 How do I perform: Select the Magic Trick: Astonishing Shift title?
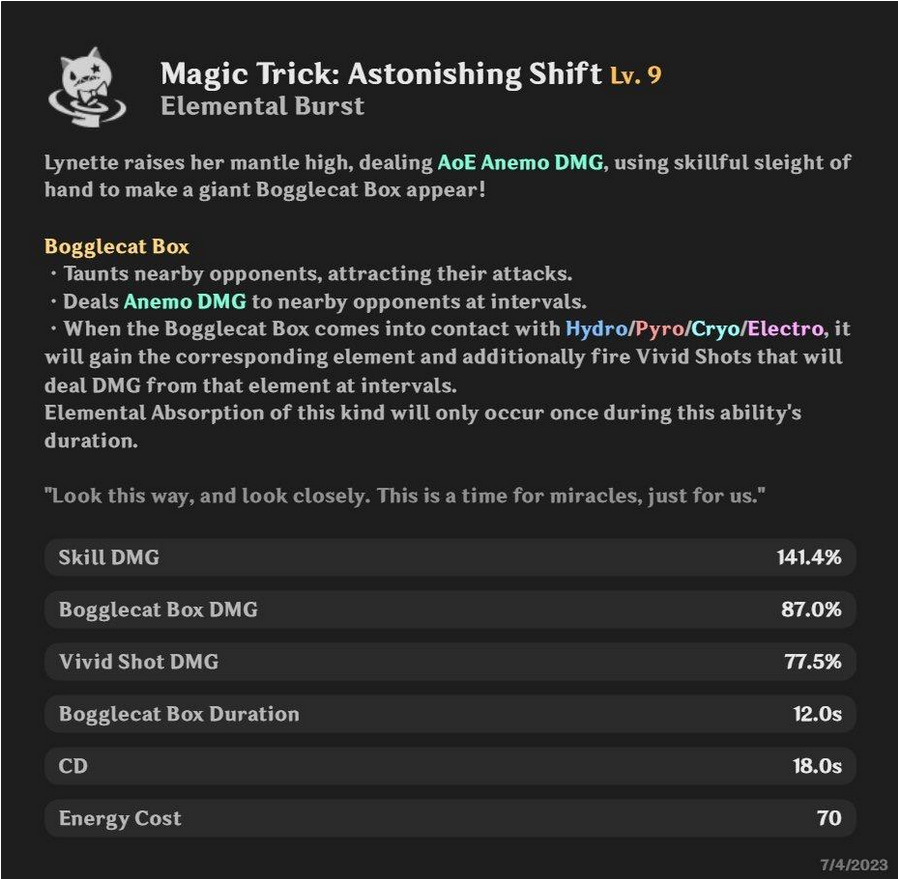381,74
